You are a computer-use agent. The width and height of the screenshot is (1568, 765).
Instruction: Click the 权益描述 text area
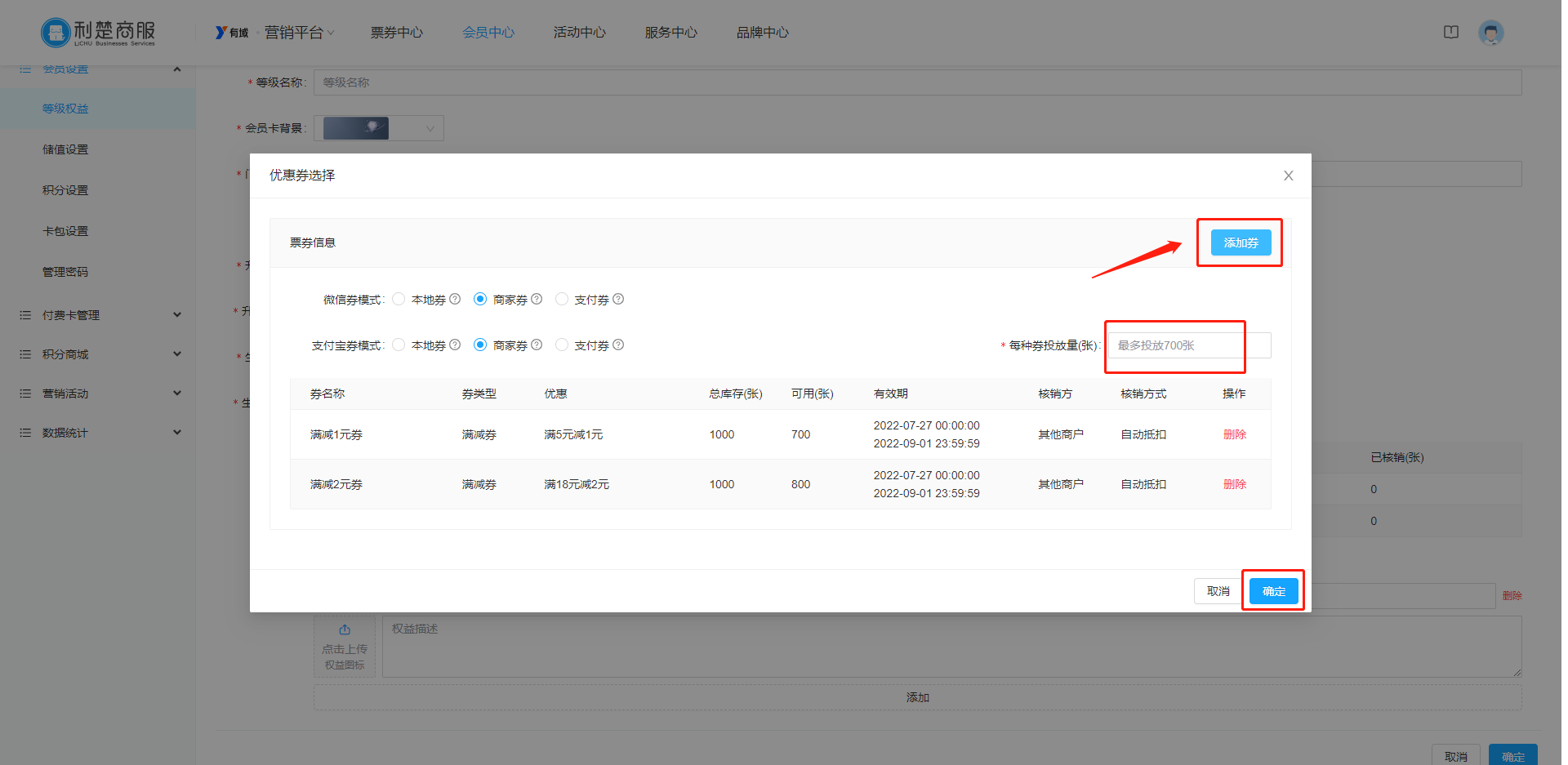[952, 647]
